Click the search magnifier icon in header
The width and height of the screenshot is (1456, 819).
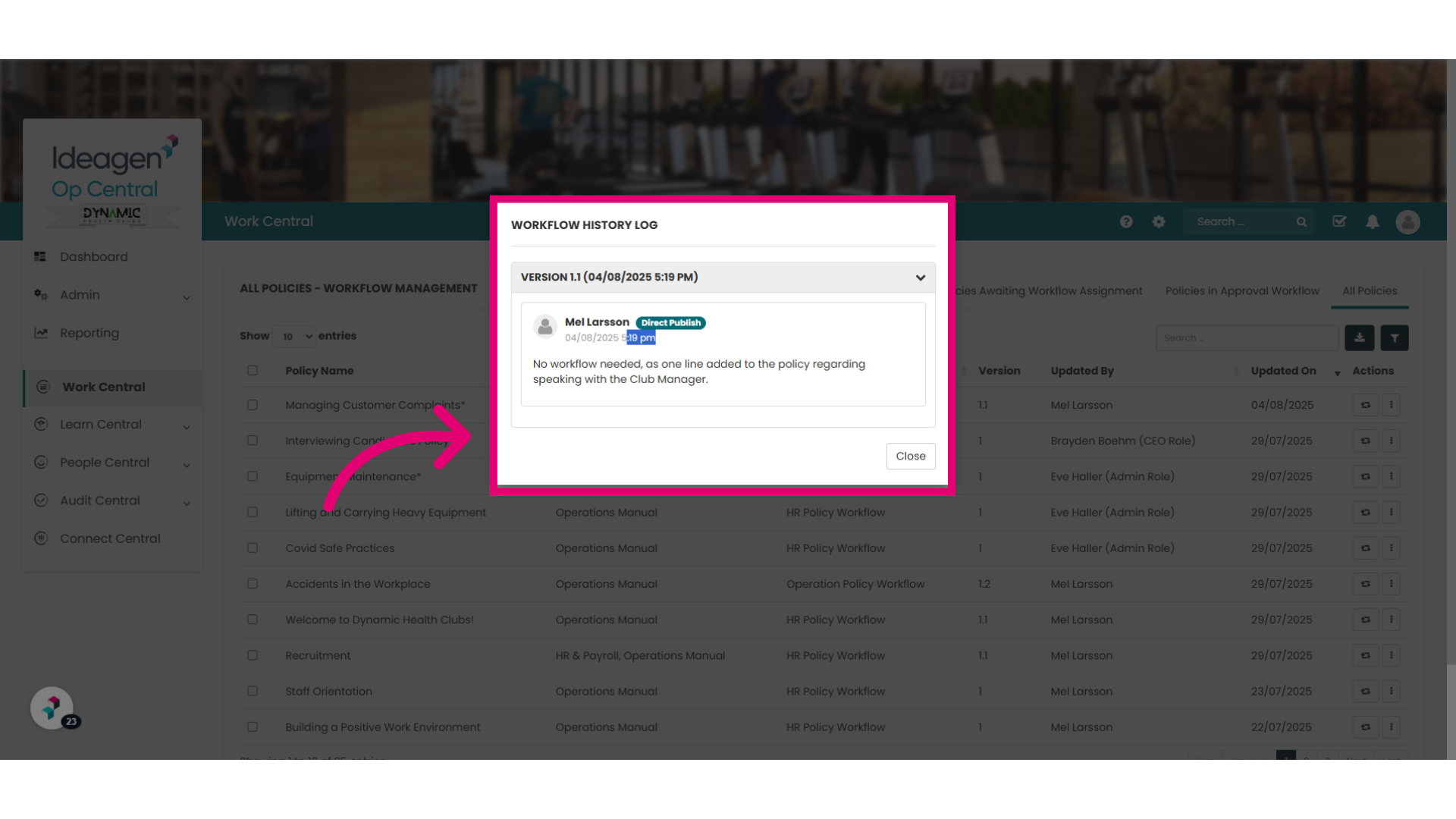click(x=1301, y=221)
